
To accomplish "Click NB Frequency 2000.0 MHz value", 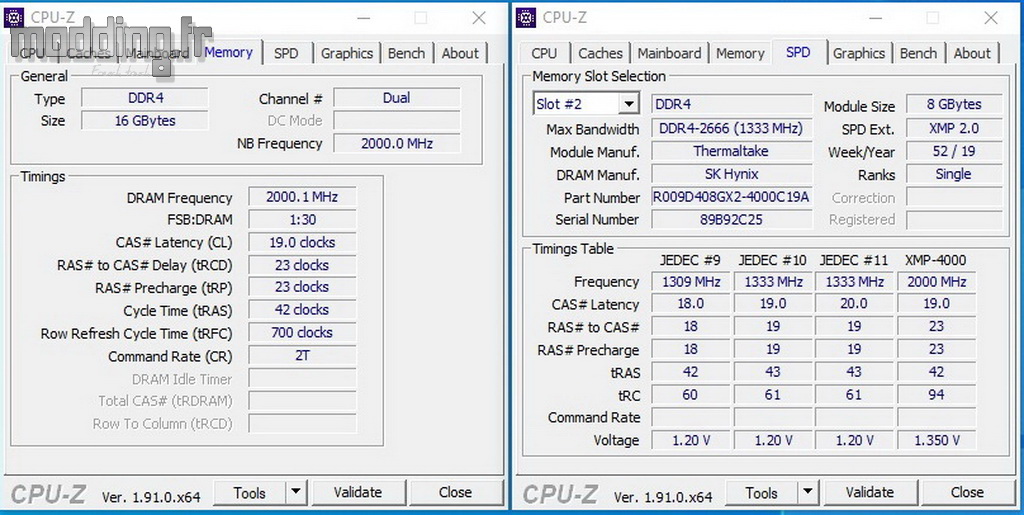I will 396,144.
